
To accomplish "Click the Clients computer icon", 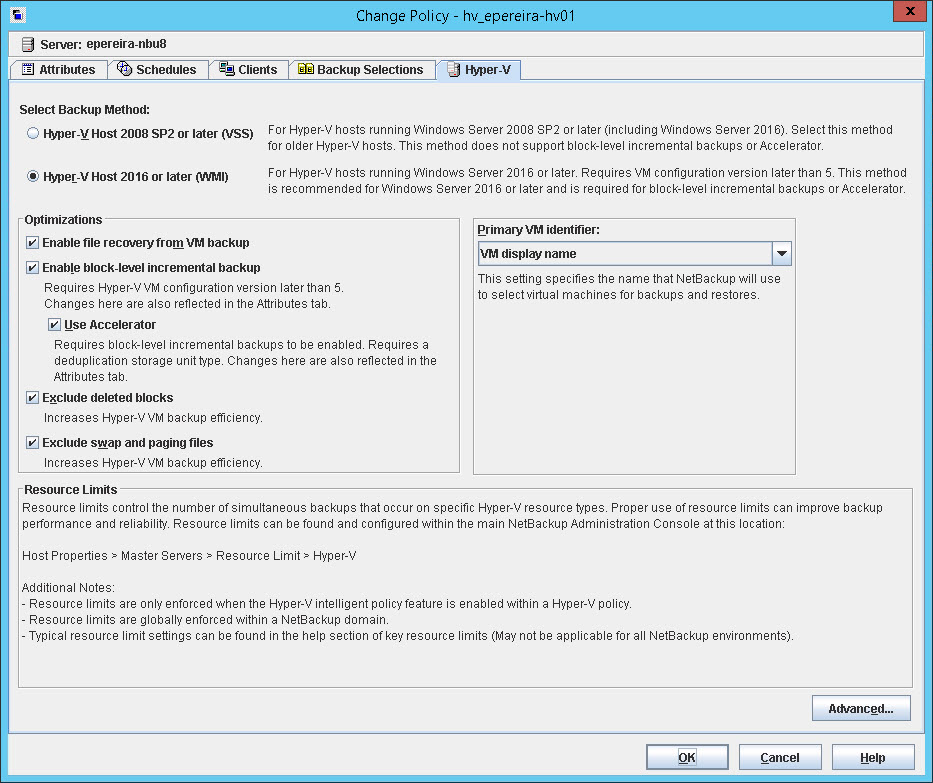I will pyautogui.click(x=226, y=69).
